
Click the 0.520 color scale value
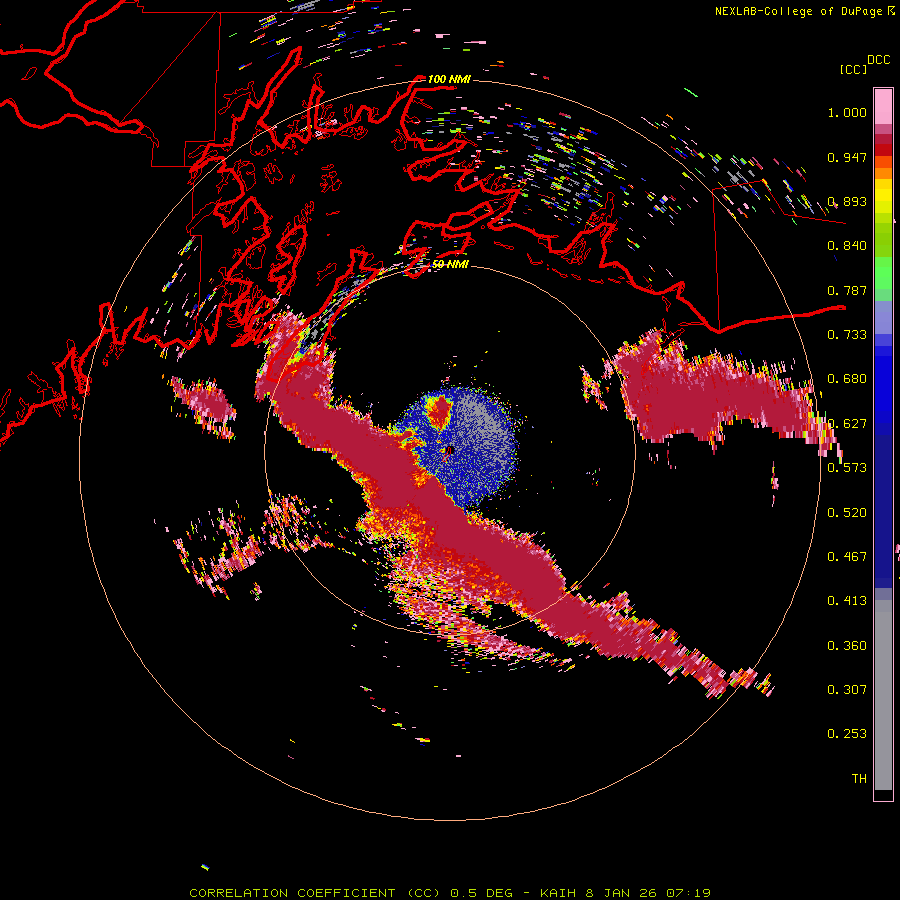pyautogui.click(x=847, y=513)
